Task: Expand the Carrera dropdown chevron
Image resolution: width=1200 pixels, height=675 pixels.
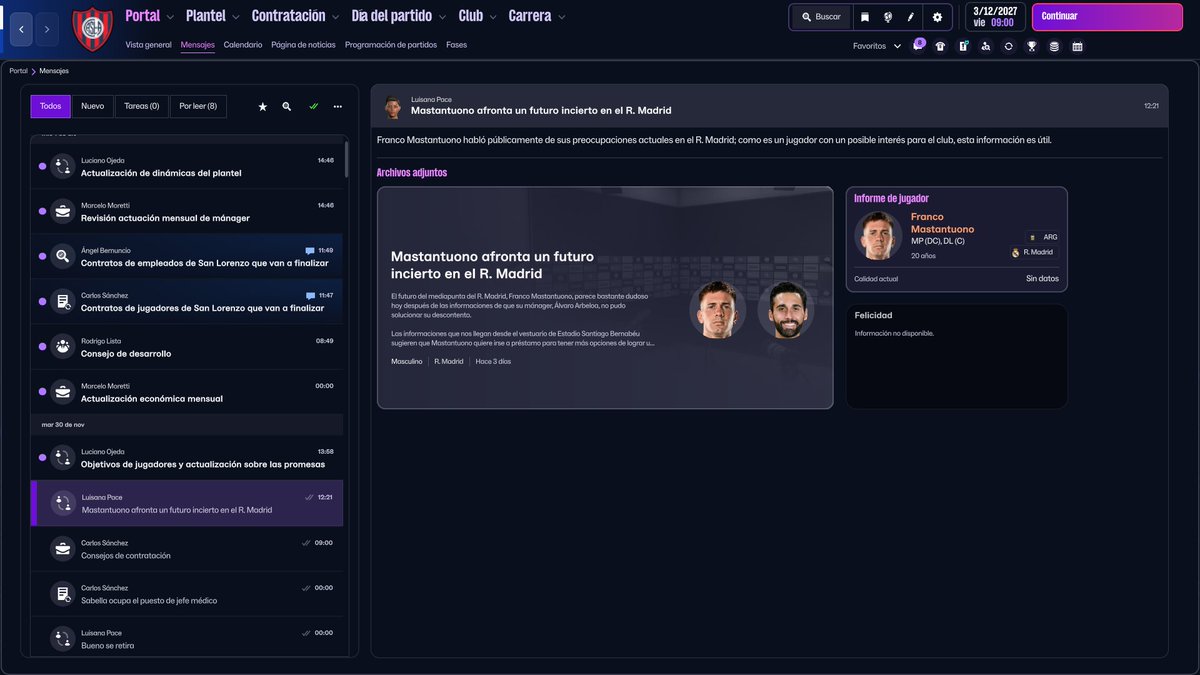Action: tap(561, 17)
